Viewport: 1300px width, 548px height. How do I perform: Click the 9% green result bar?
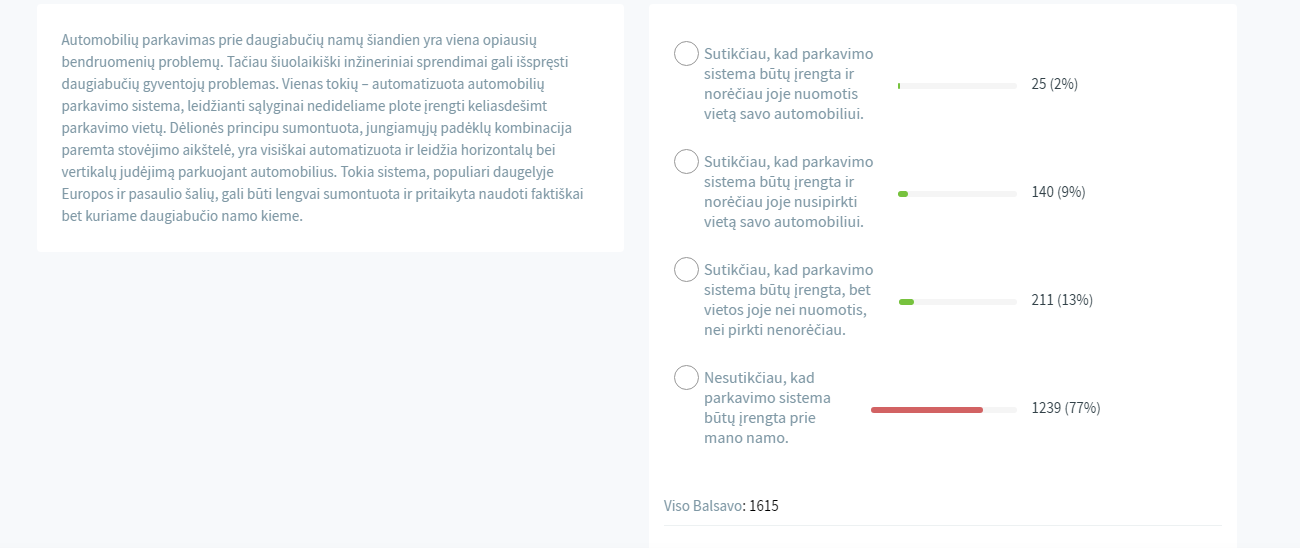pos(903,193)
